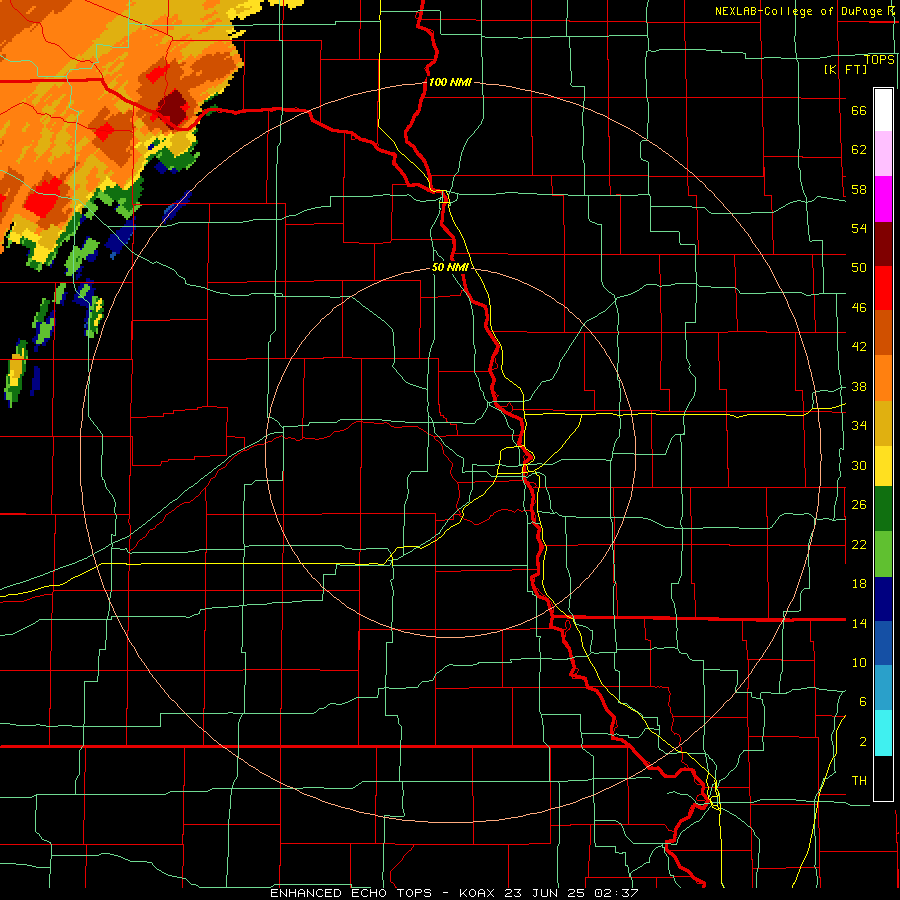
Task: Click the "30" legend value
Action: coord(859,465)
